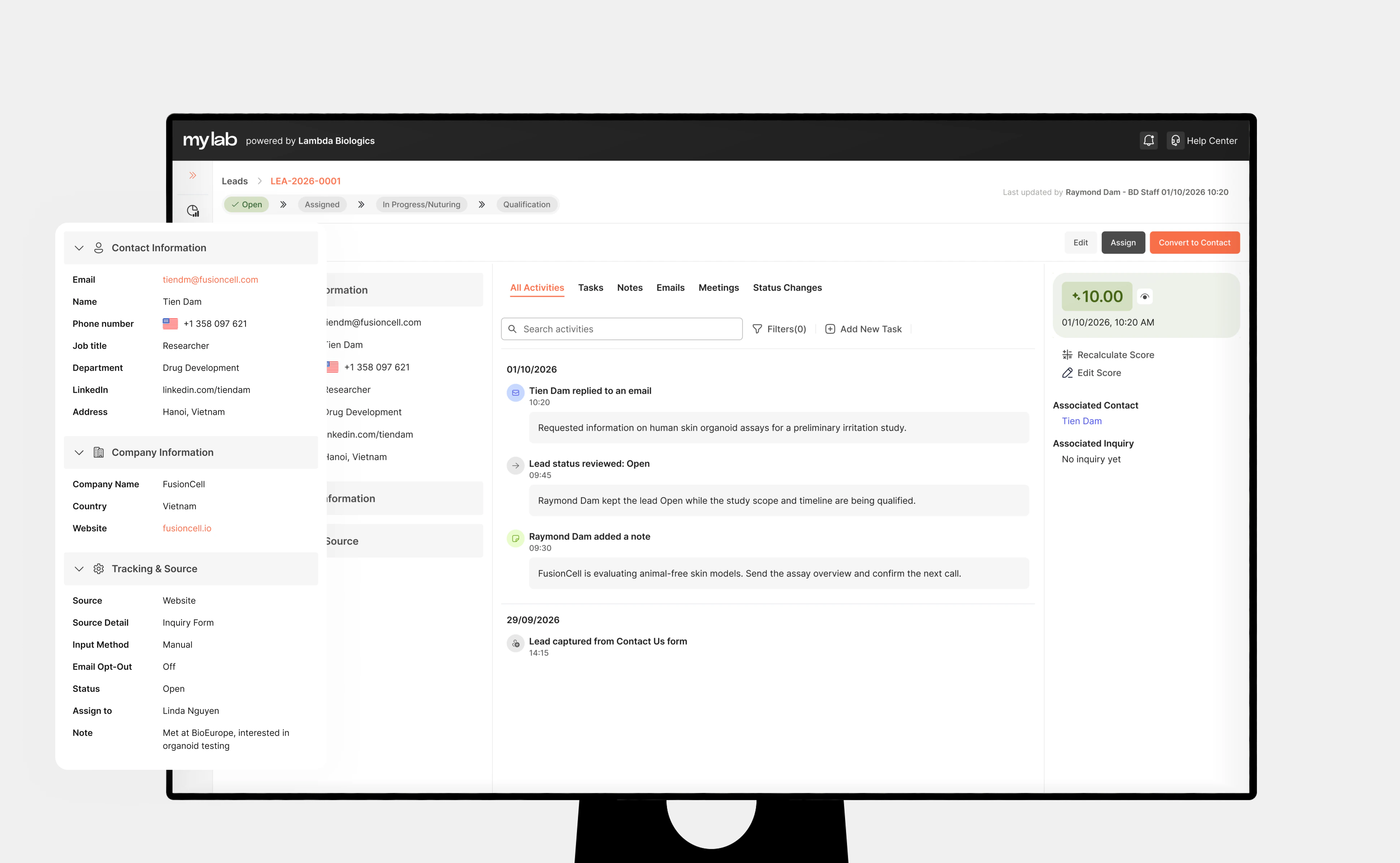This screenshot has width=1400, height=863.
Task: Select the Assigned status stage
Action: [321, 204]
